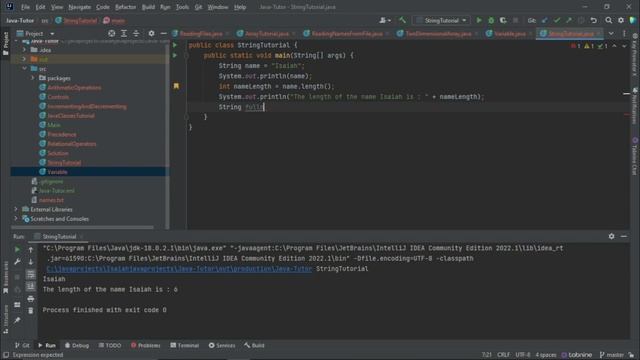Toggle the Bookmarks tool window sidebar button
This screenshot has width=640, height=360.
[x=5, y=278]
